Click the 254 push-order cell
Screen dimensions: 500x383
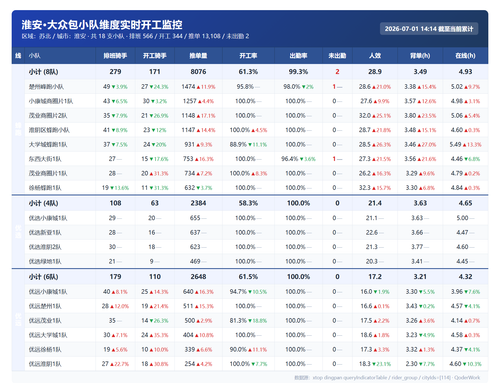coord(198,364)
